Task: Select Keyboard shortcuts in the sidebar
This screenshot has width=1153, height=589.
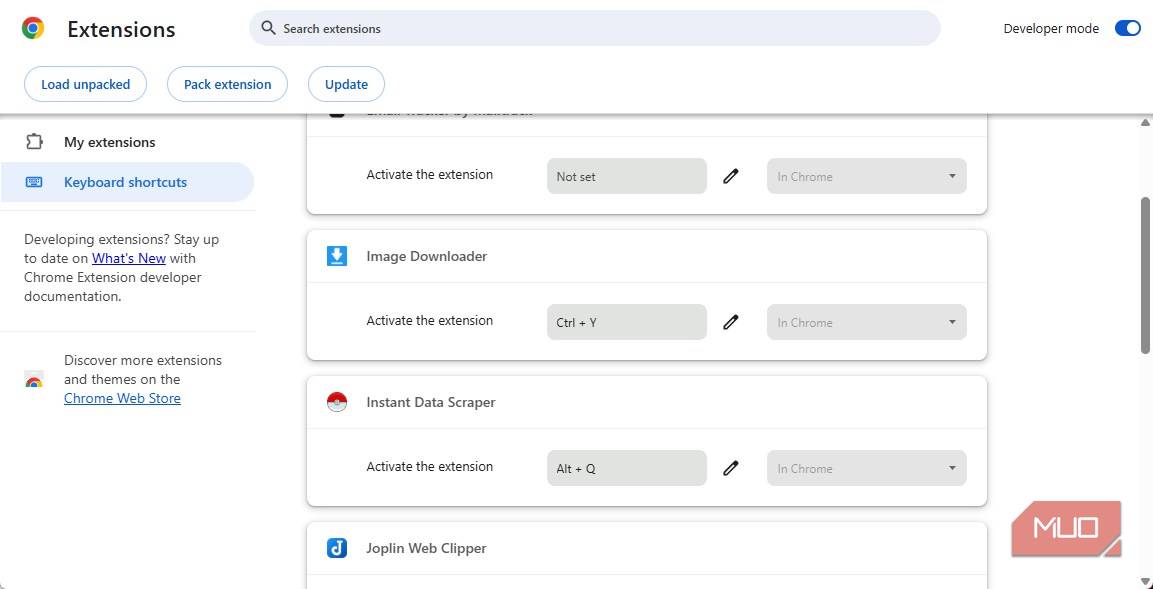Action: coord(125,182)
